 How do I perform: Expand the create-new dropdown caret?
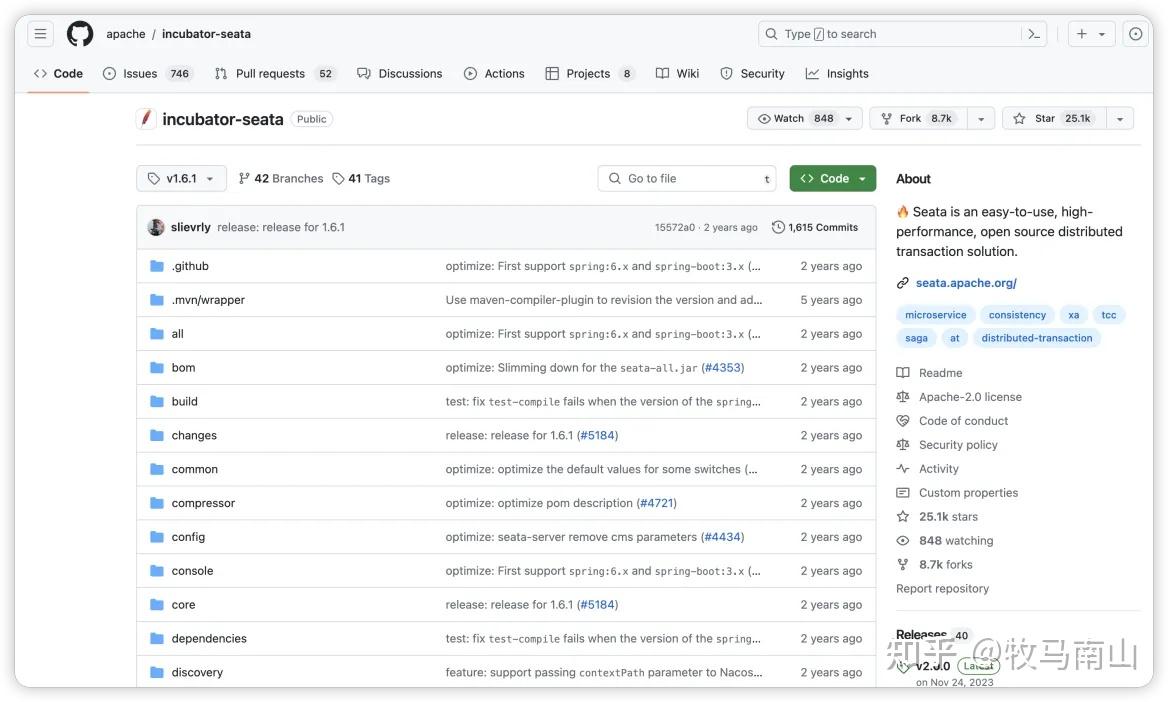coord(1102,34)
